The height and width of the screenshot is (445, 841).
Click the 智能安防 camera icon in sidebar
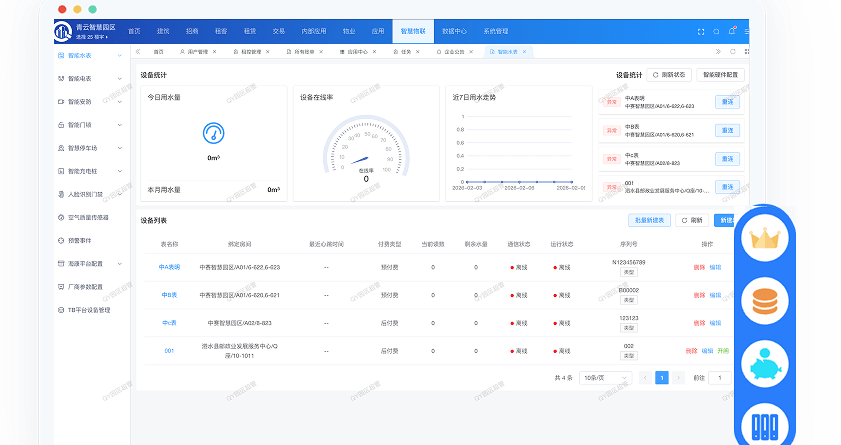coord(61,101)
